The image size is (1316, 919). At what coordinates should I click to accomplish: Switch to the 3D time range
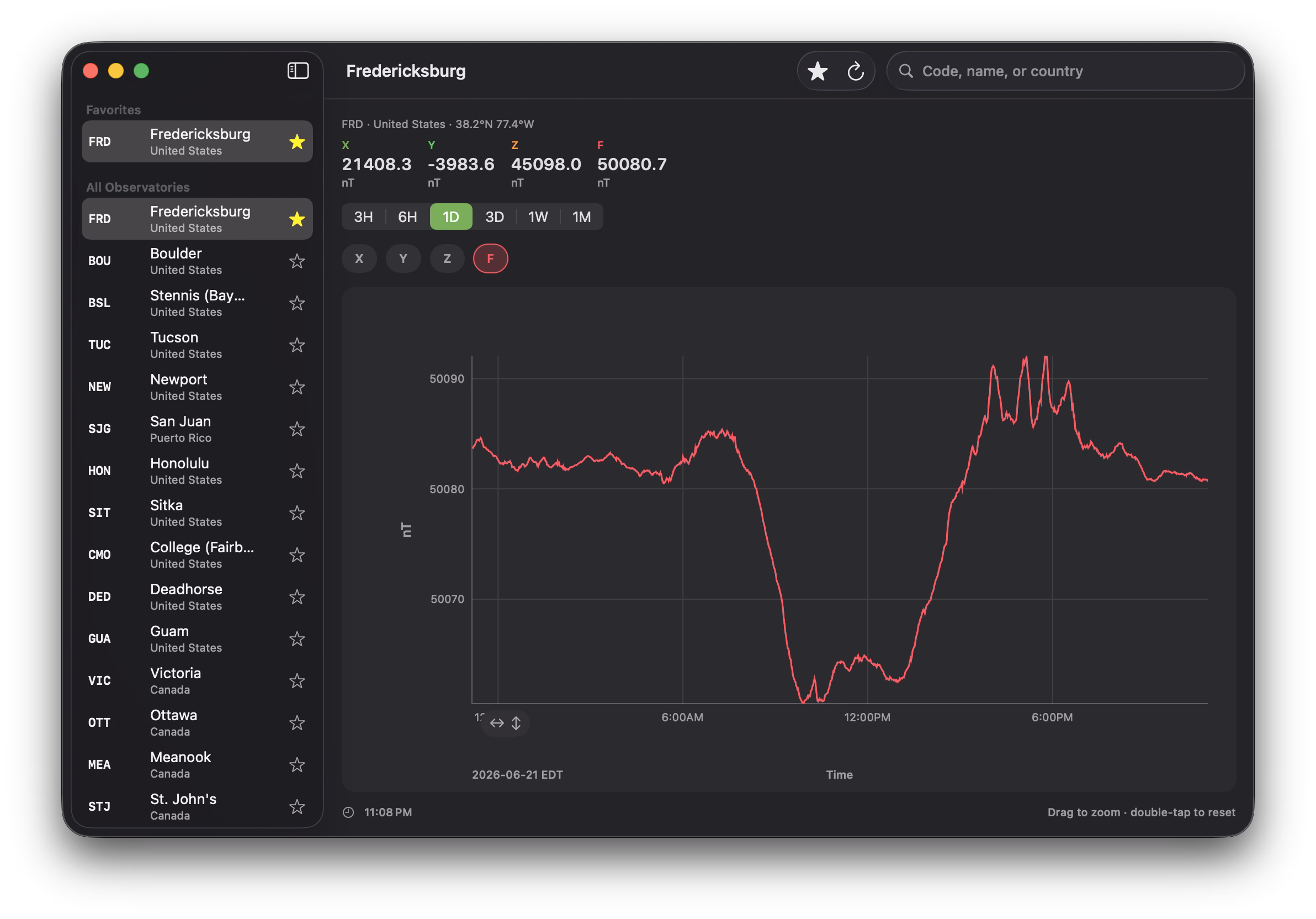coord(495,216)
